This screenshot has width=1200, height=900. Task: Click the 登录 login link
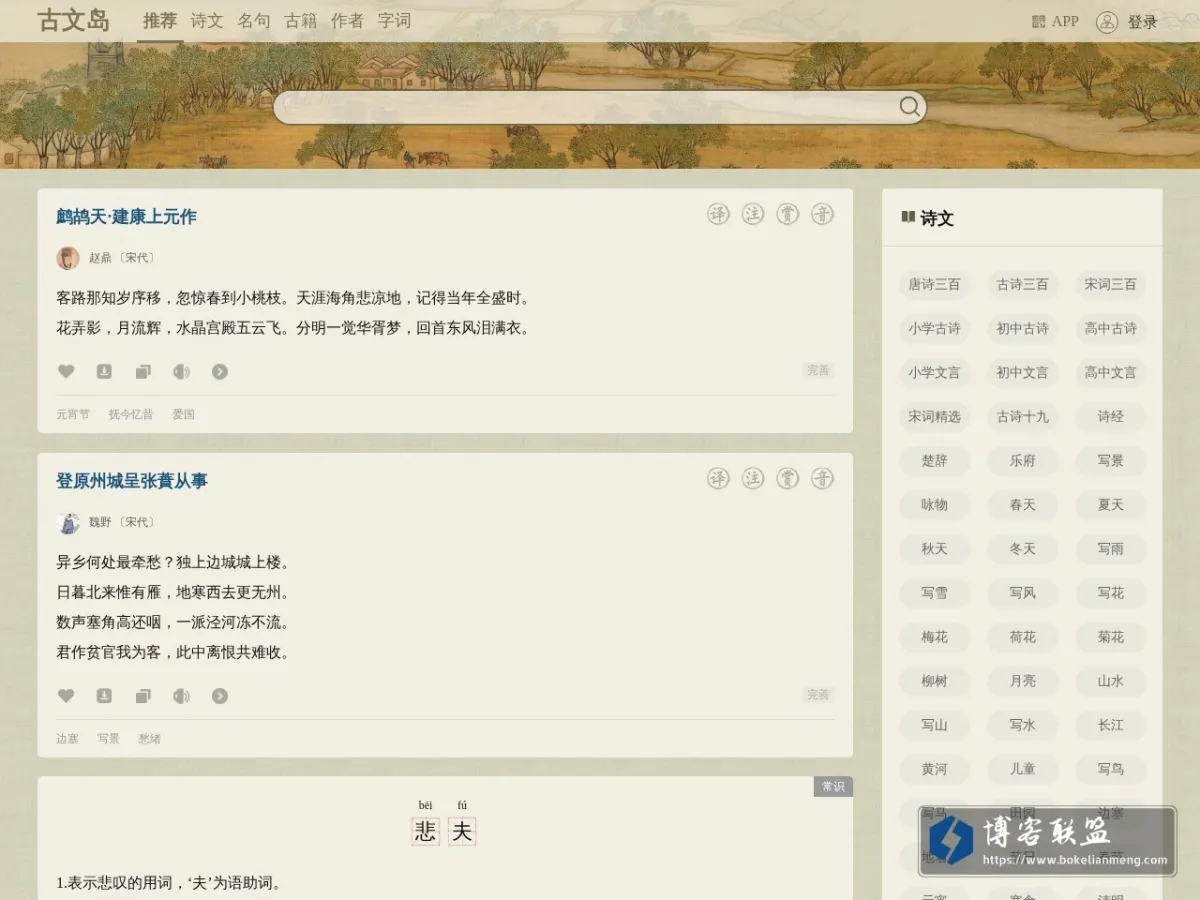pyautogui.click(x=1142, y=22)
